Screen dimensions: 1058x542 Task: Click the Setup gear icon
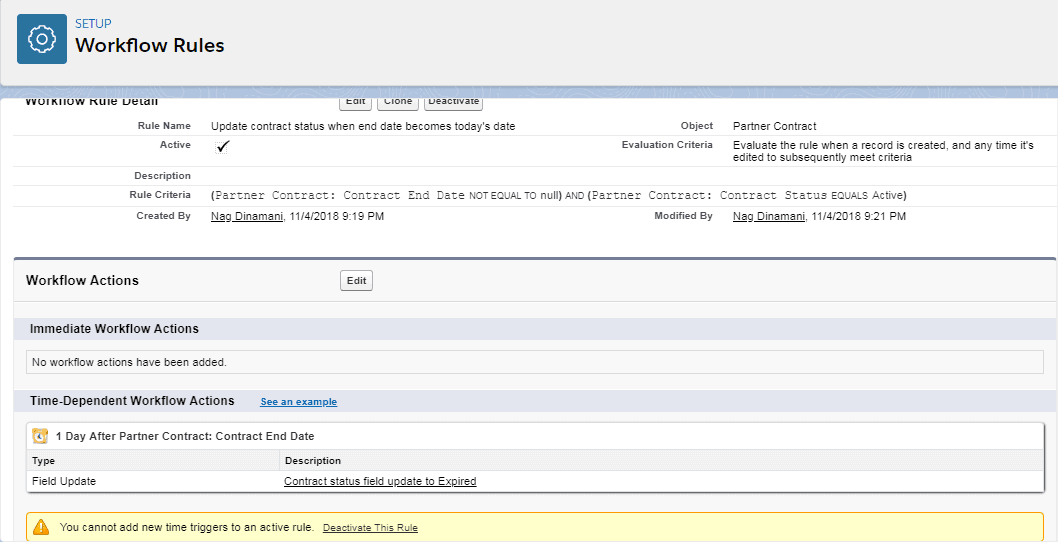(x=42, y=39)
